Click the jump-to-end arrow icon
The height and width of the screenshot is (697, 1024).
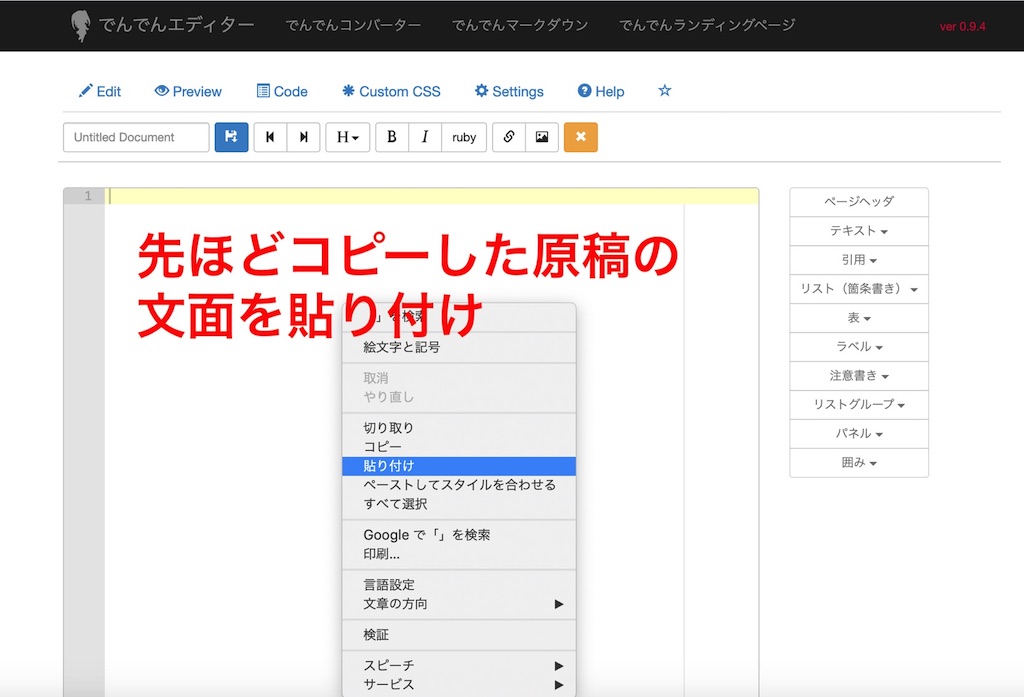click(304, 137)
